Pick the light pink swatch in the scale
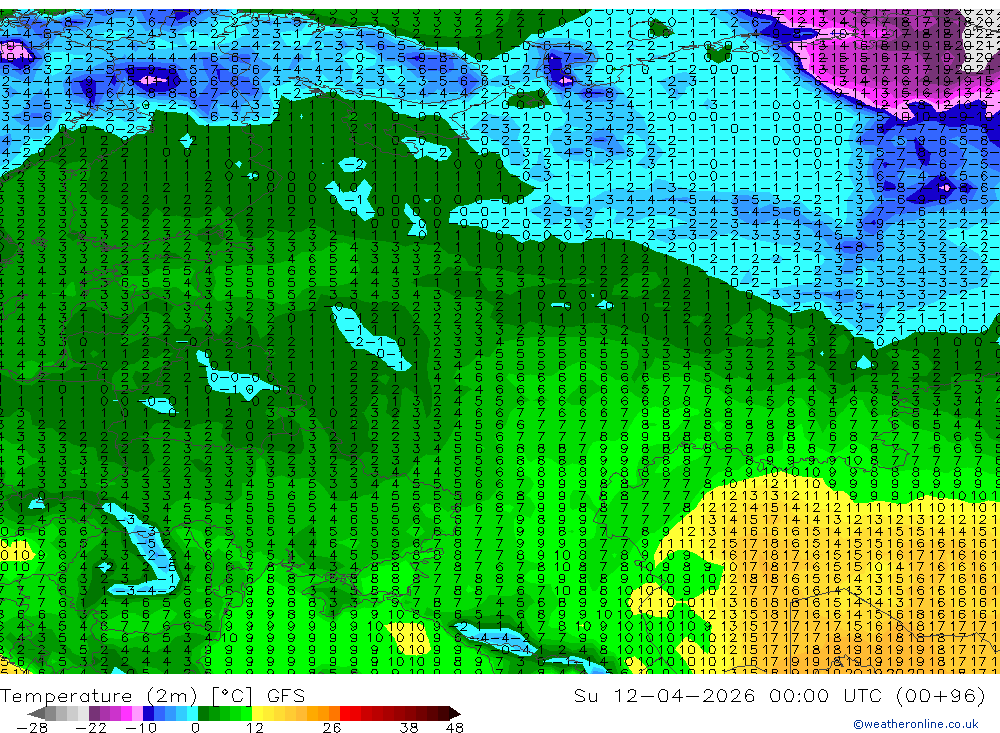 coord(137,714)
